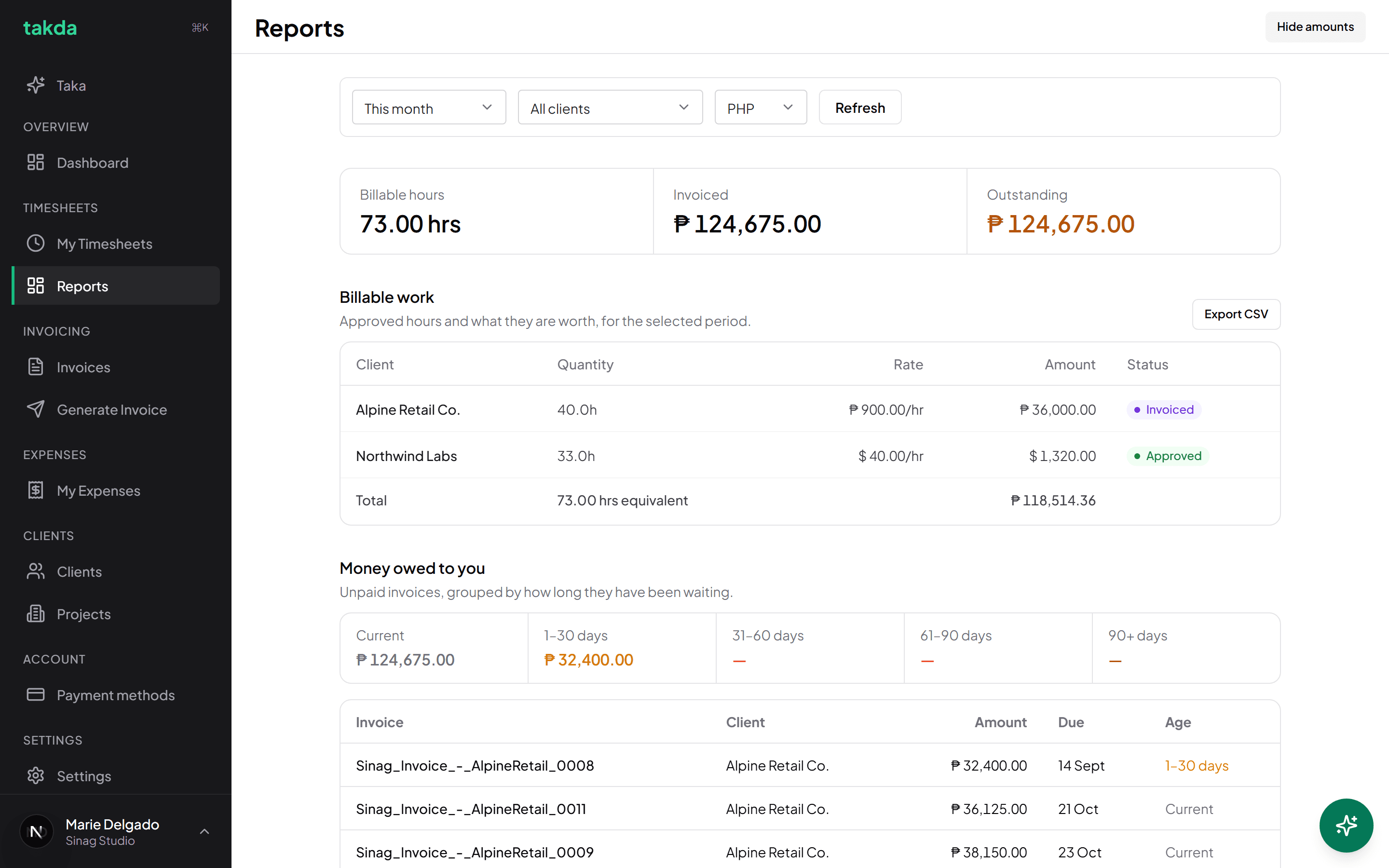Click the 1–30 days ₱ 32,400.00 bucket

click(x=622, y=648)
